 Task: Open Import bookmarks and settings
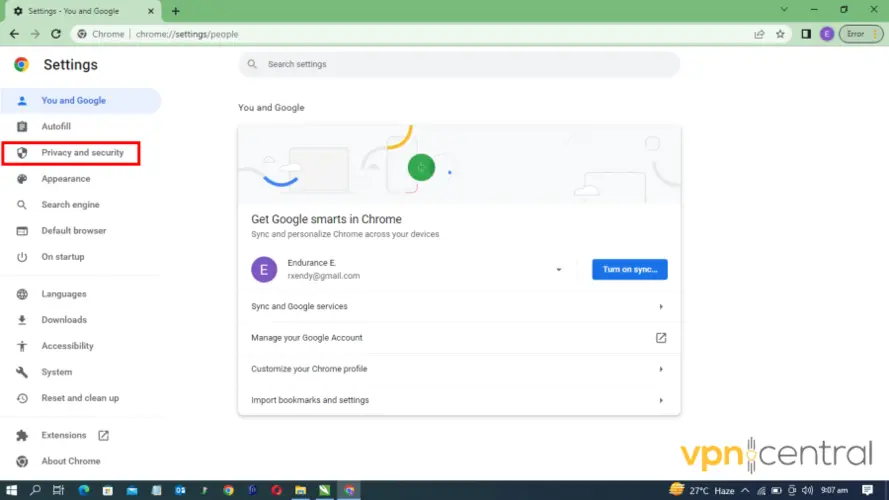[459, 400]
